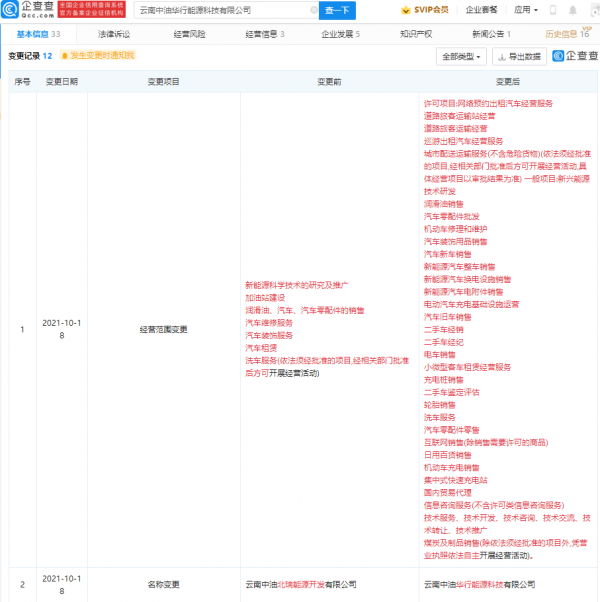This screenshot has width=600, height=602.
Task: Click 许可项目:网络预约出租汽车经营服务 text
Action: point(488,104)
